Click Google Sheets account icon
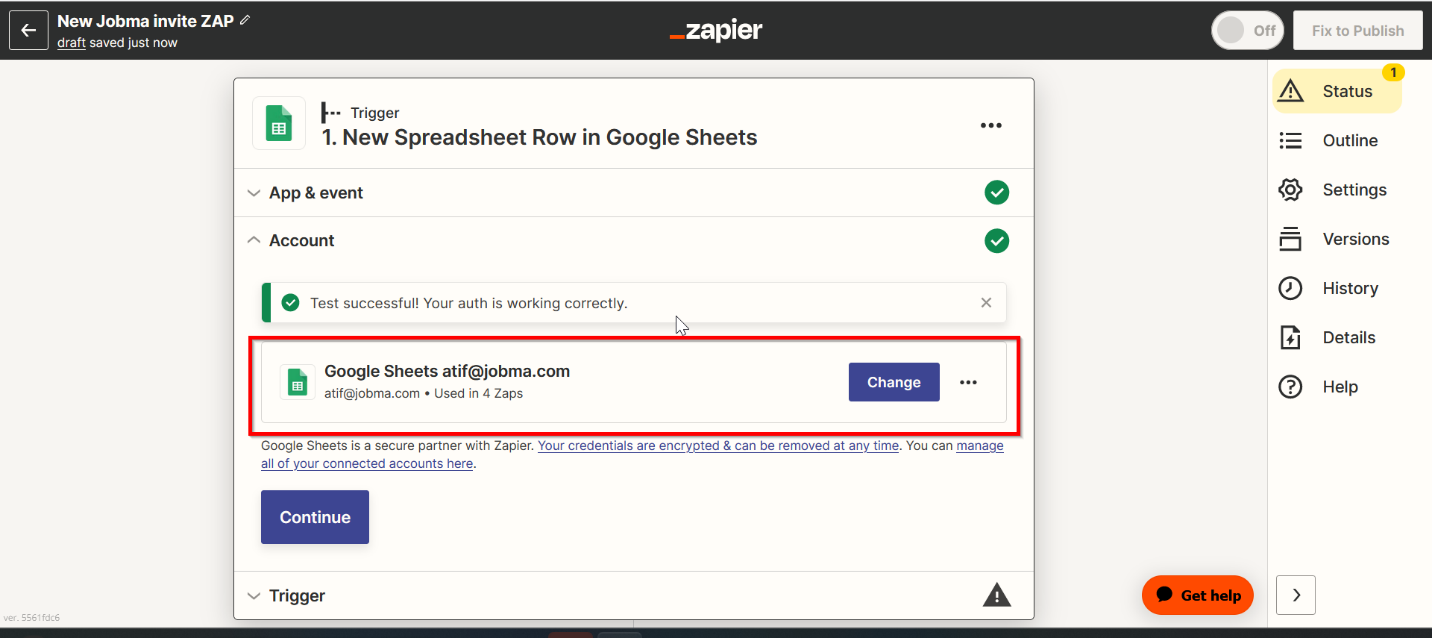The width and height of the screenshot is (1432, 638). coord(297,382)
